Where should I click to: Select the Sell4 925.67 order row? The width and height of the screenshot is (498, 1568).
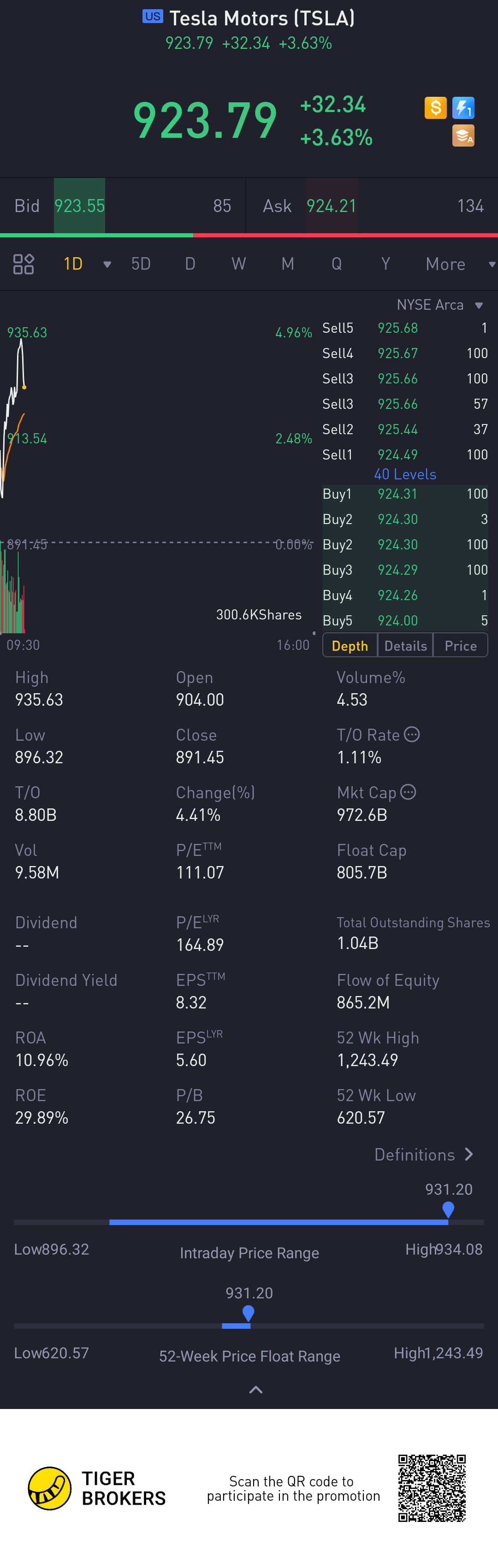point(405,353)
